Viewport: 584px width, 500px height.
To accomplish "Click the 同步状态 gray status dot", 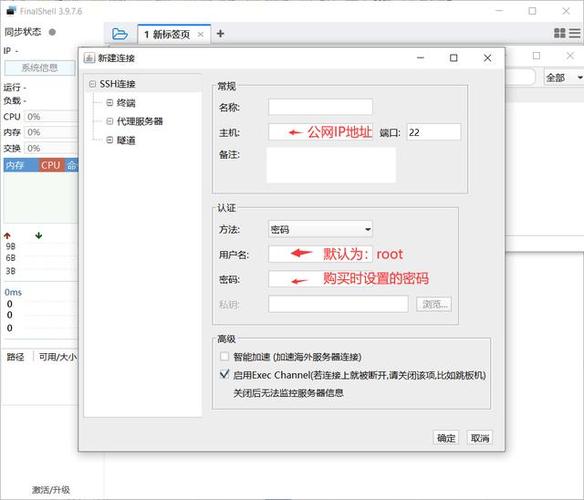I will click(52, 32).
